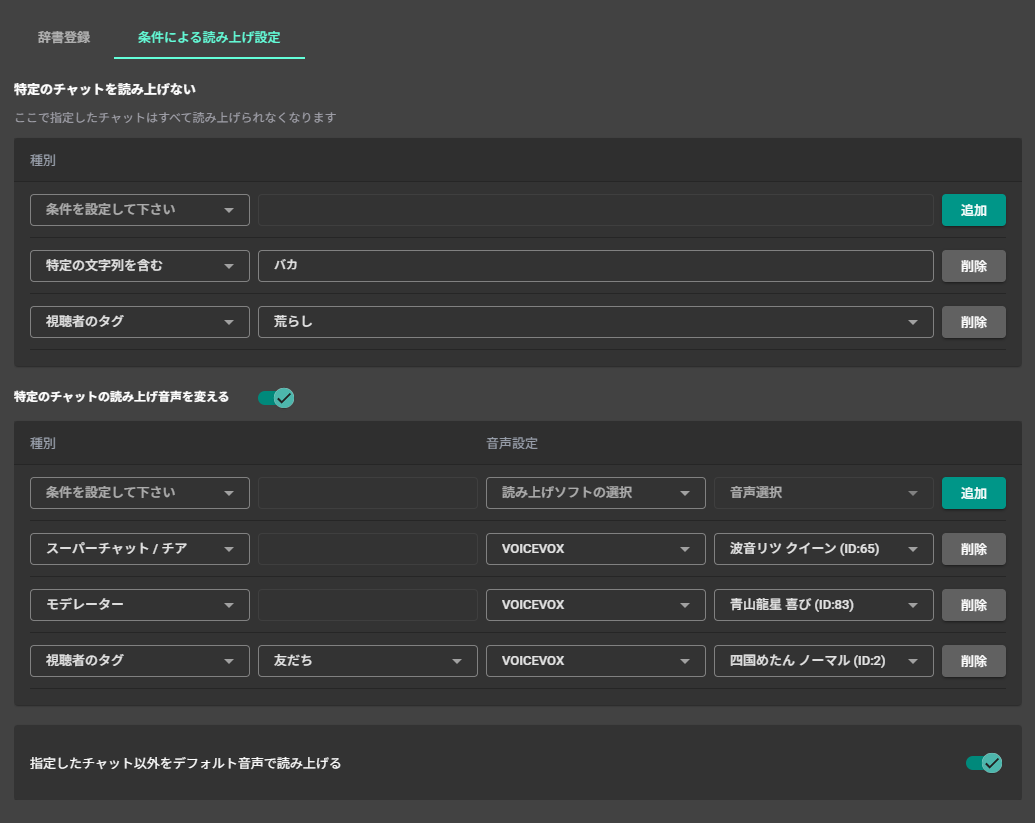Click 特定のチャットを読み上げない heading
Screen dimensions: 1035x823
point(105,89)
